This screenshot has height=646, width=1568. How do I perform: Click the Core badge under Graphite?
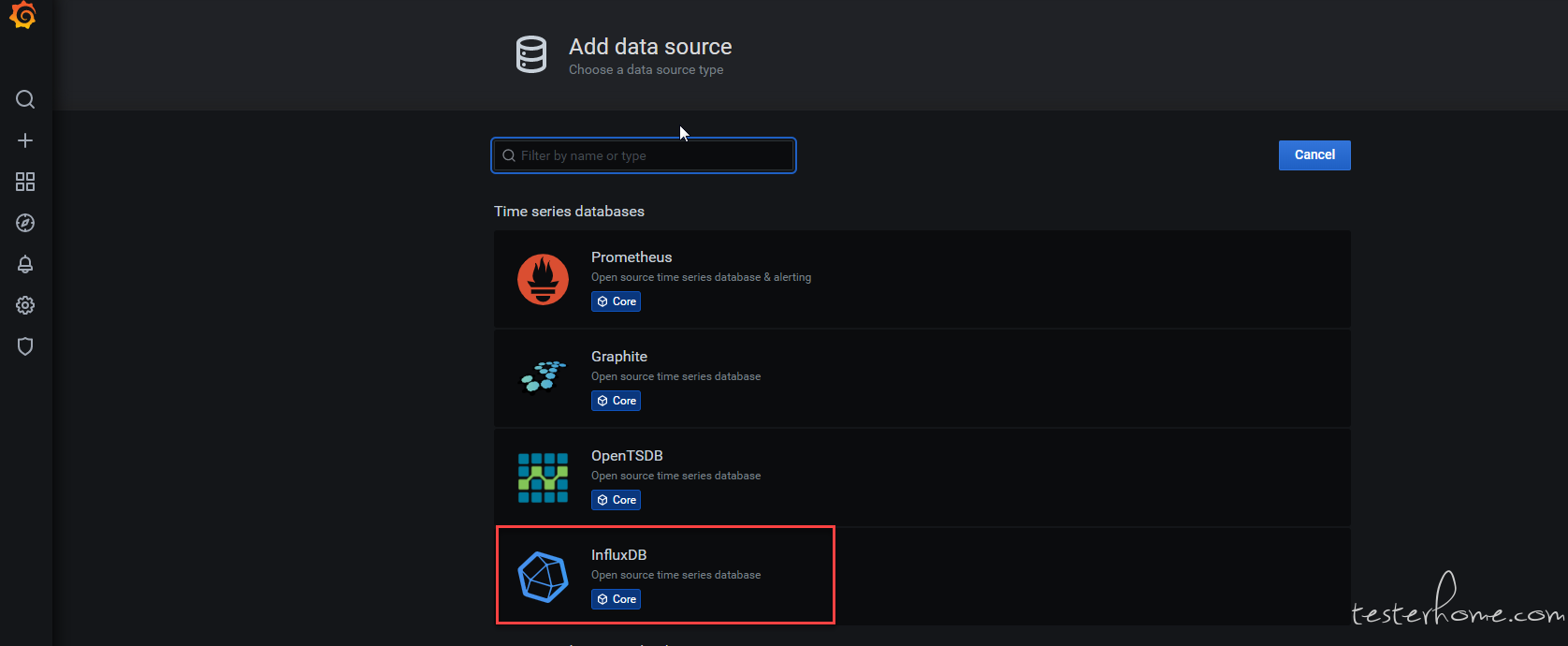click(x=617, y=401)
